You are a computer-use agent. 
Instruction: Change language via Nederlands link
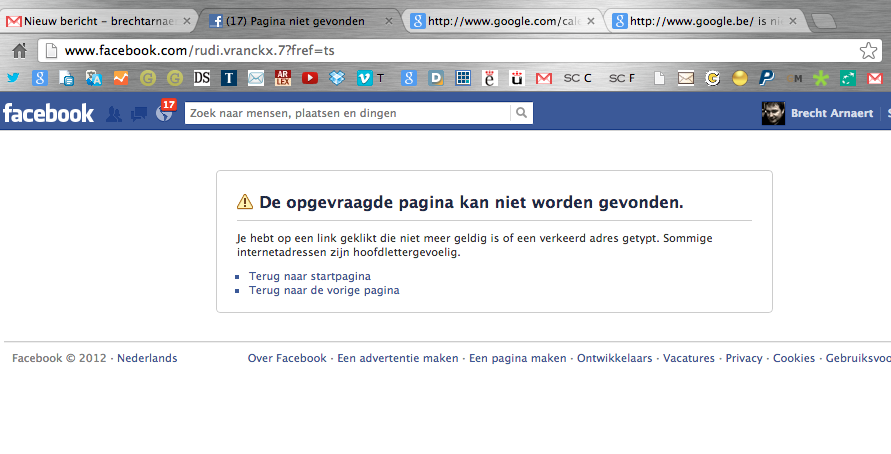[x=147, y=358]
